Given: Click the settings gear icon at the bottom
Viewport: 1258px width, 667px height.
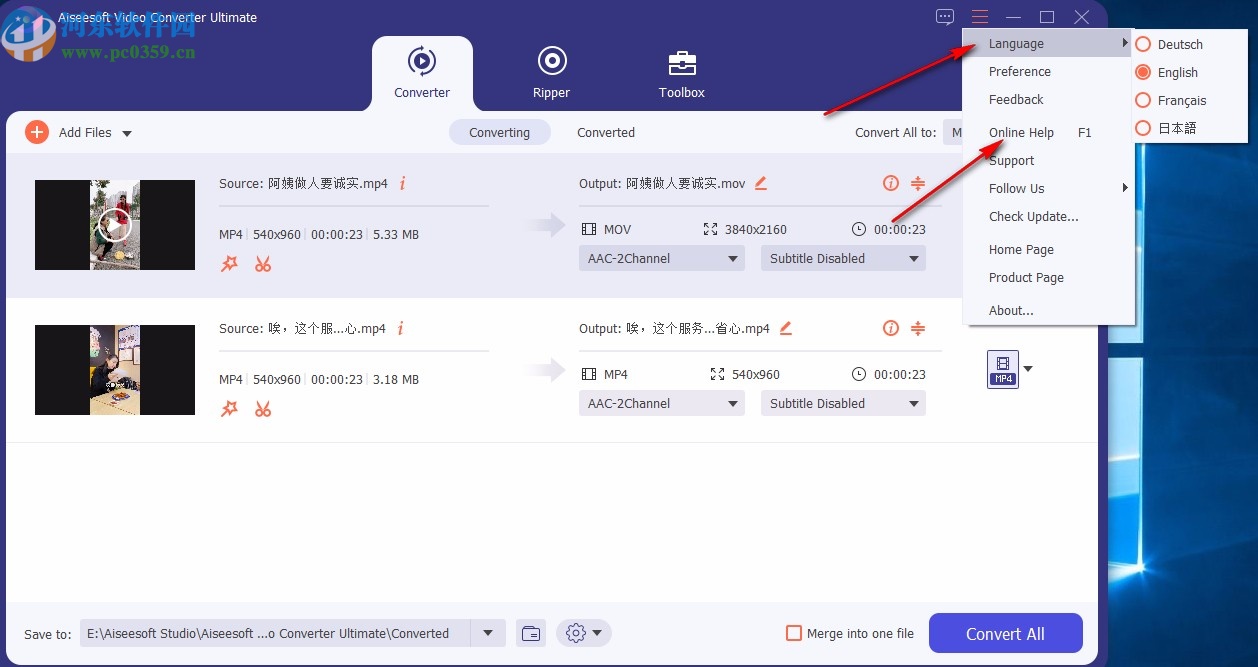Looking at the screenshot, I should point(575,633).
